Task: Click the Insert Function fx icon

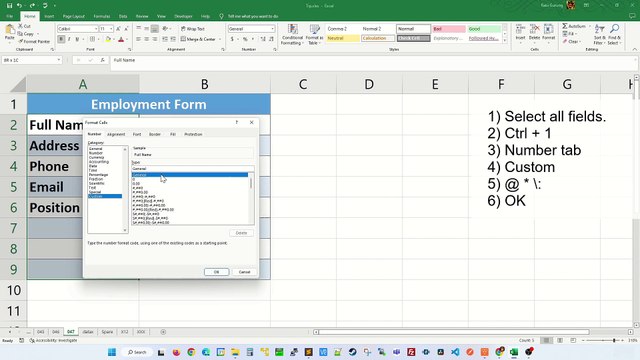Action: [102, 60]
